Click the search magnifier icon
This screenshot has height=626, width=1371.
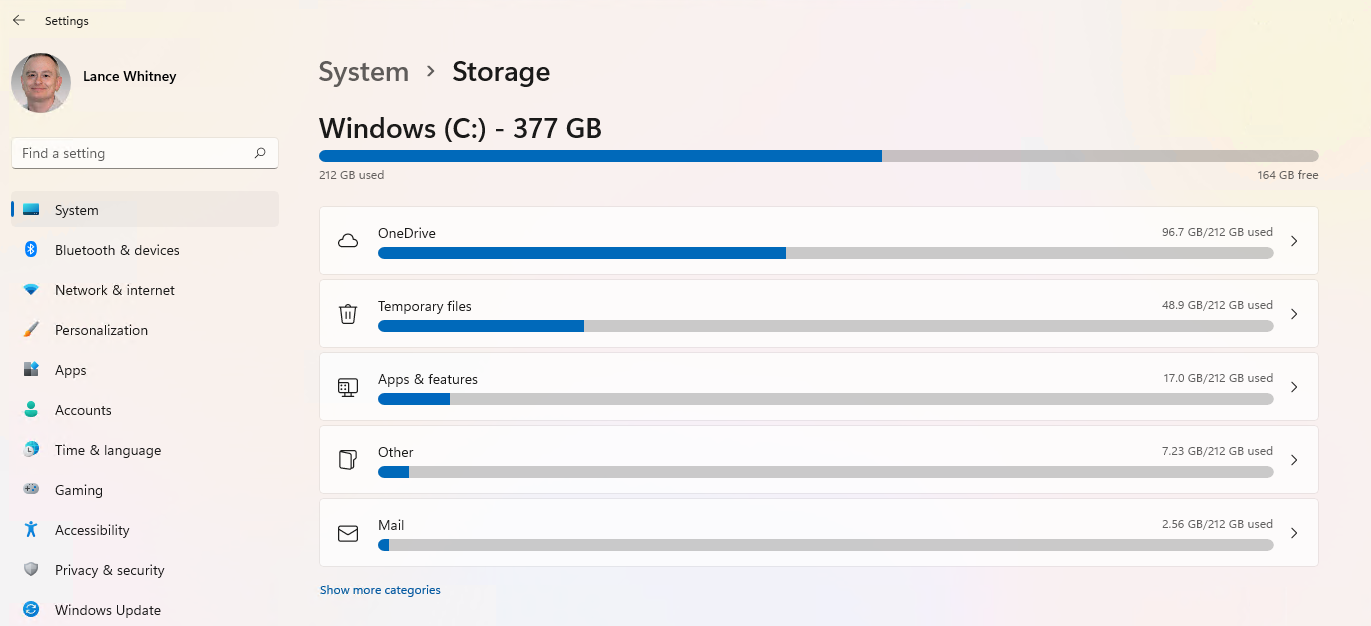[x=260, y=153]
